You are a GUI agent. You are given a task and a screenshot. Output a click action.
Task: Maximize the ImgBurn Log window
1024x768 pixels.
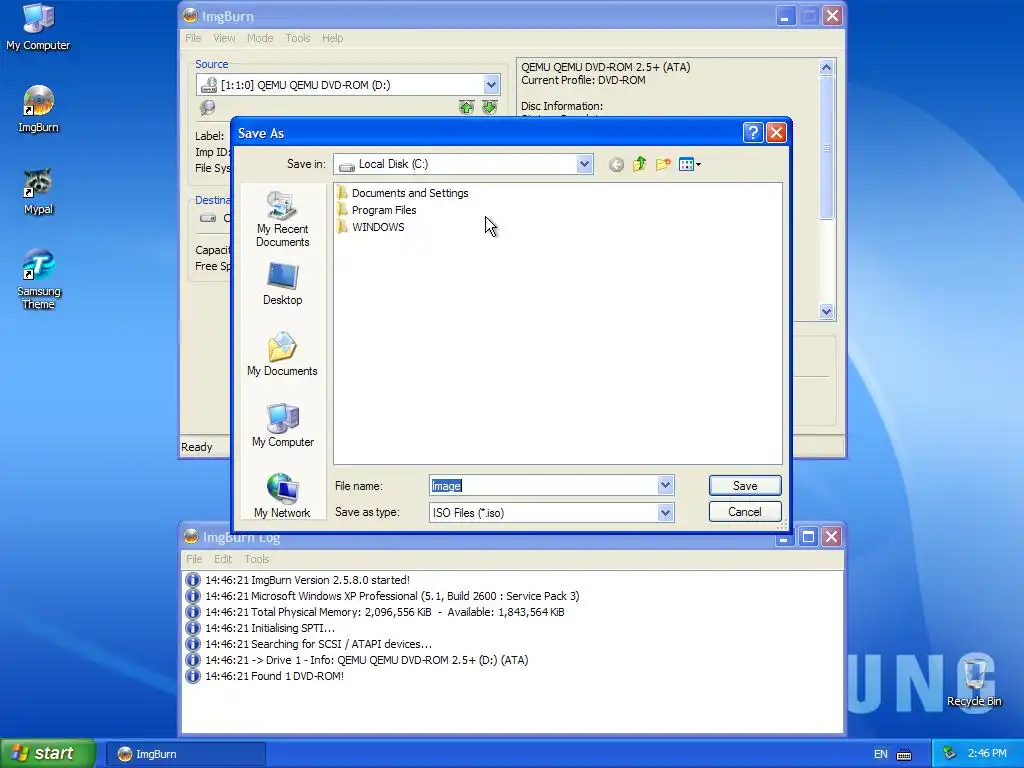[x=808, y=537]
